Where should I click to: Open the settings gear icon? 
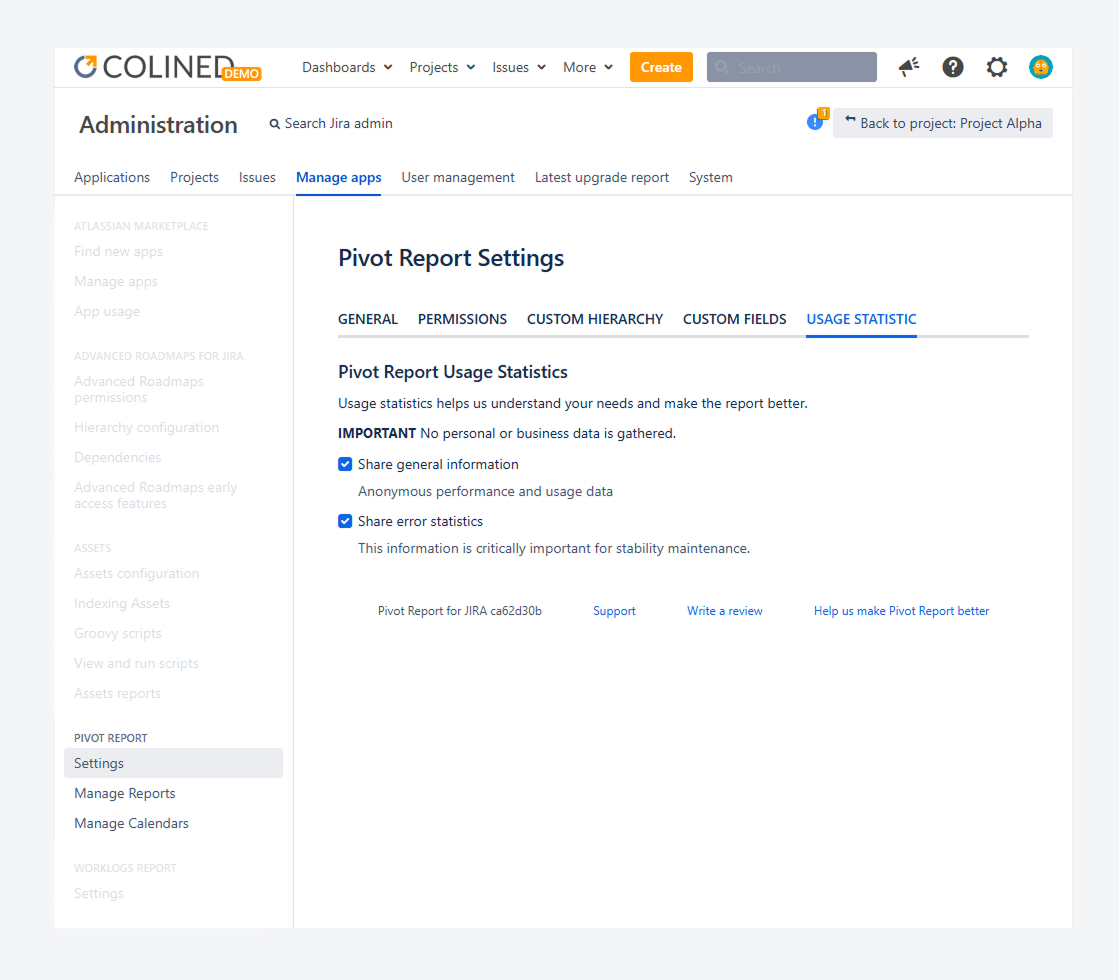(x=997, y=67)
